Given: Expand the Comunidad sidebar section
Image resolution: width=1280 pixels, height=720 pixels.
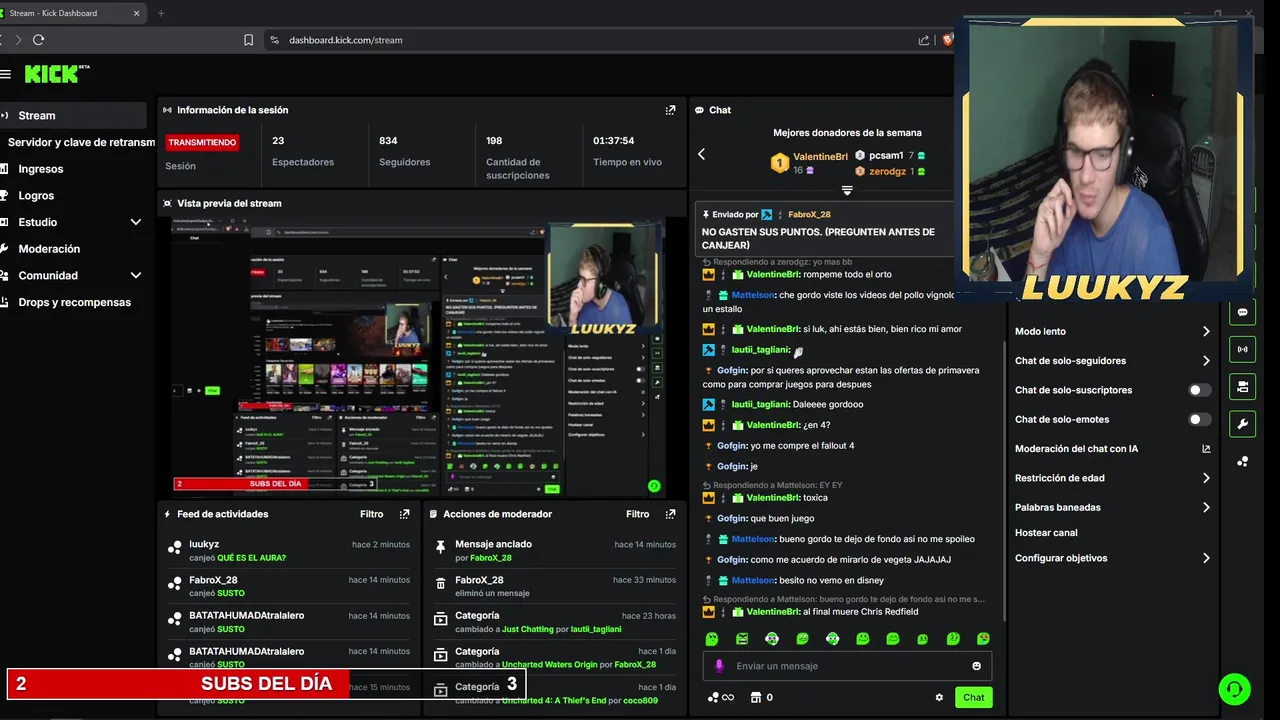Looking at the screenshot, I should [136, 275].
